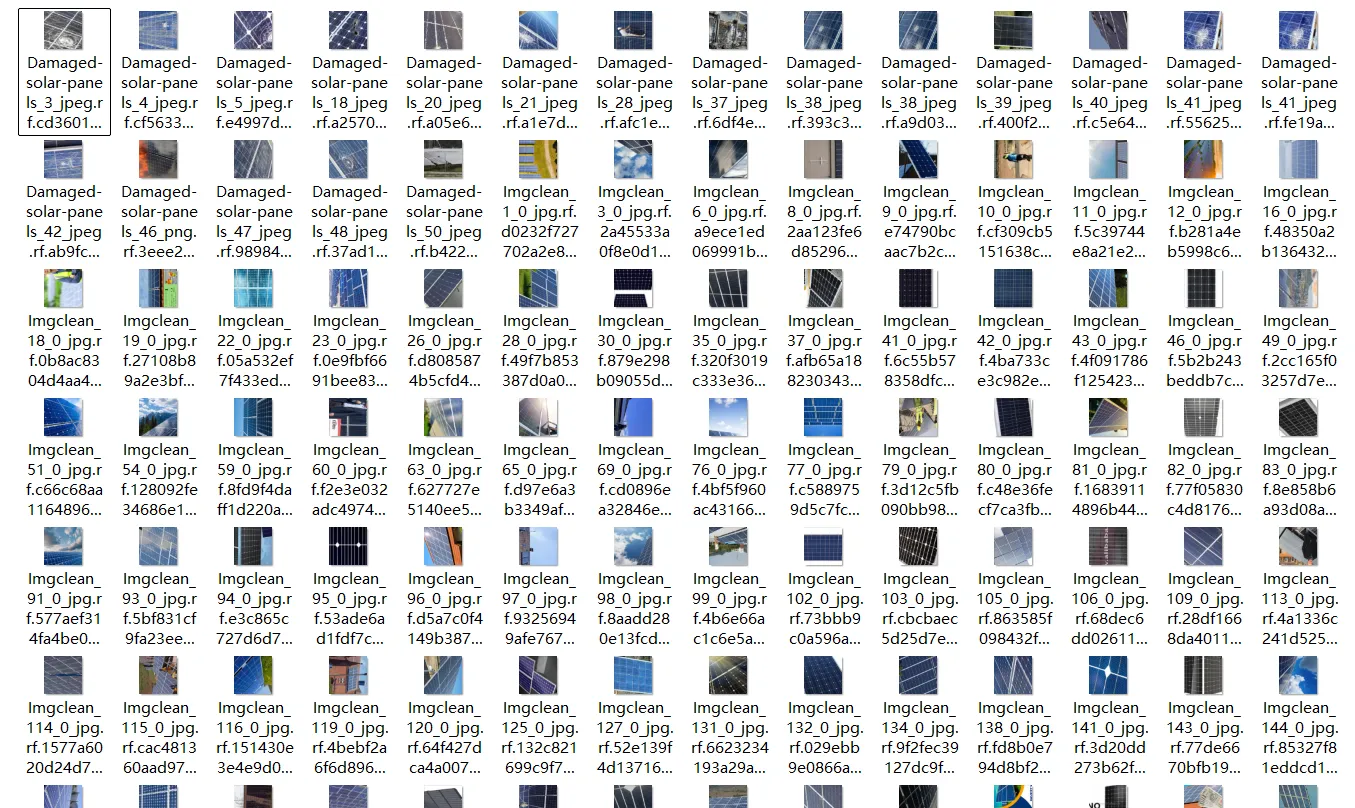Select the Imgclean_10_0_jpg thumbnail
Screen dimensions: 1355x808
tap(1014, 160)
